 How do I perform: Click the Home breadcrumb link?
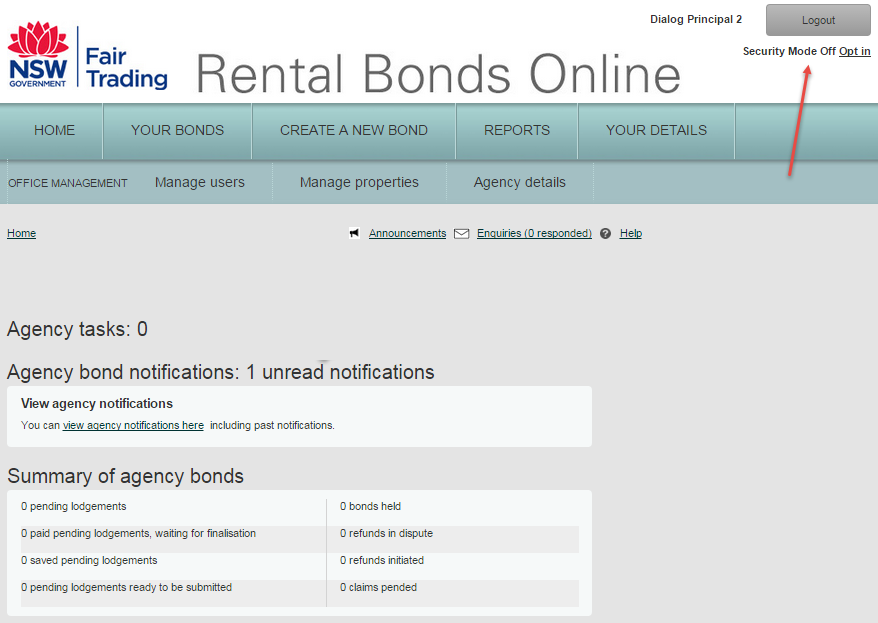pos(21,233)
